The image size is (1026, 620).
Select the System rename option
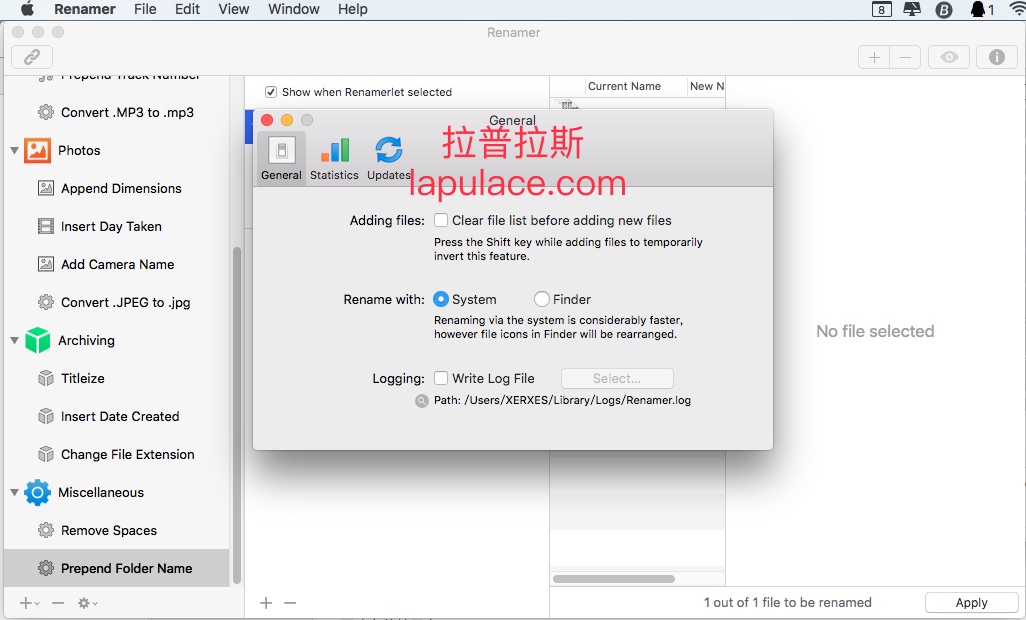[x=441, y=300]
